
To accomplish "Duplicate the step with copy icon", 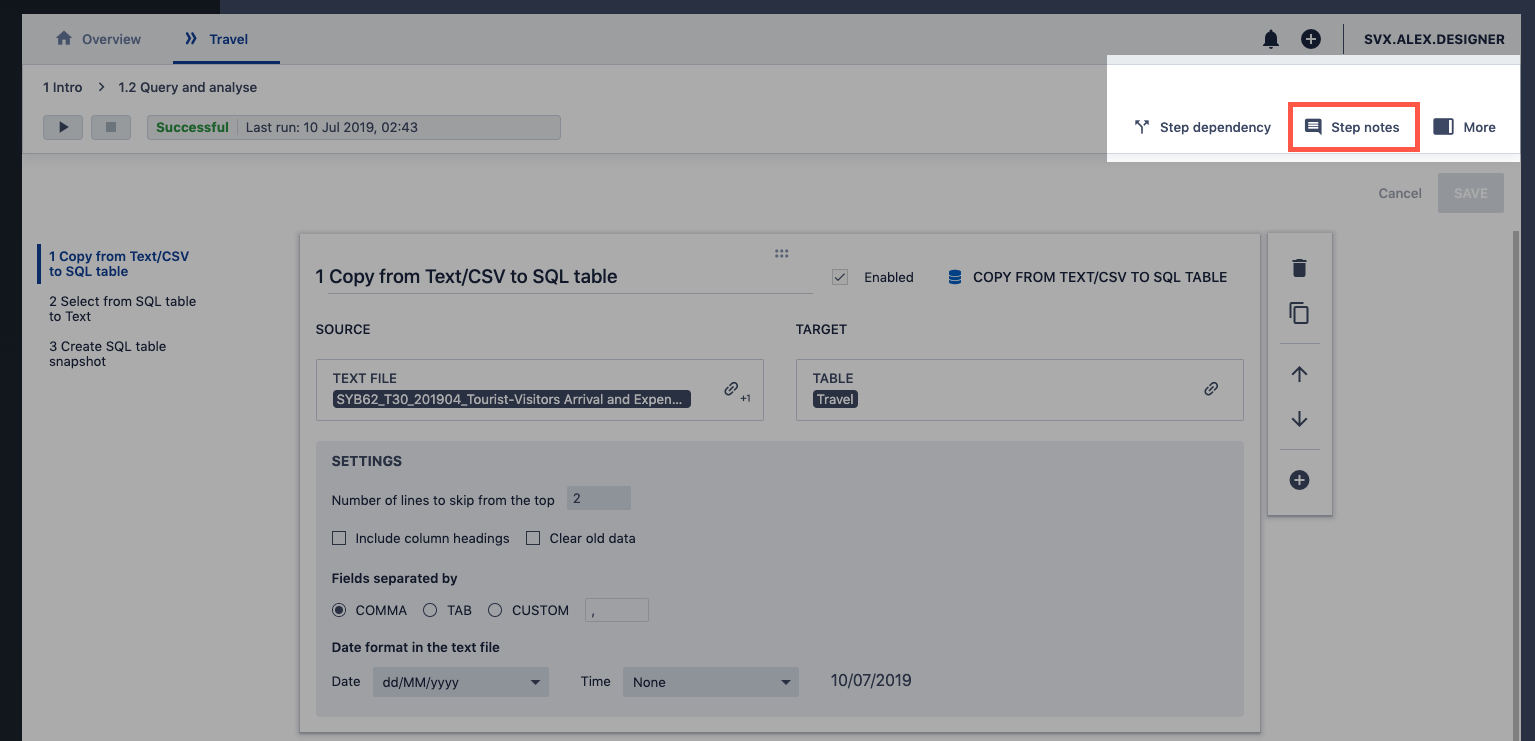I will [1299, 313].
